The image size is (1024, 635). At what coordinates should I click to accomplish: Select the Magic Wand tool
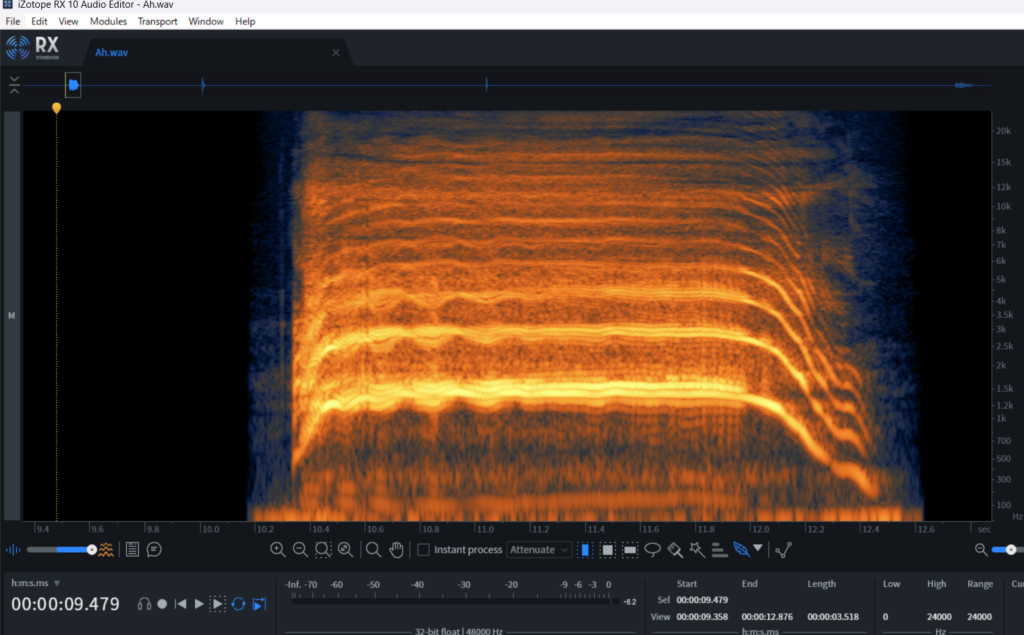click(x=697, y=549)
